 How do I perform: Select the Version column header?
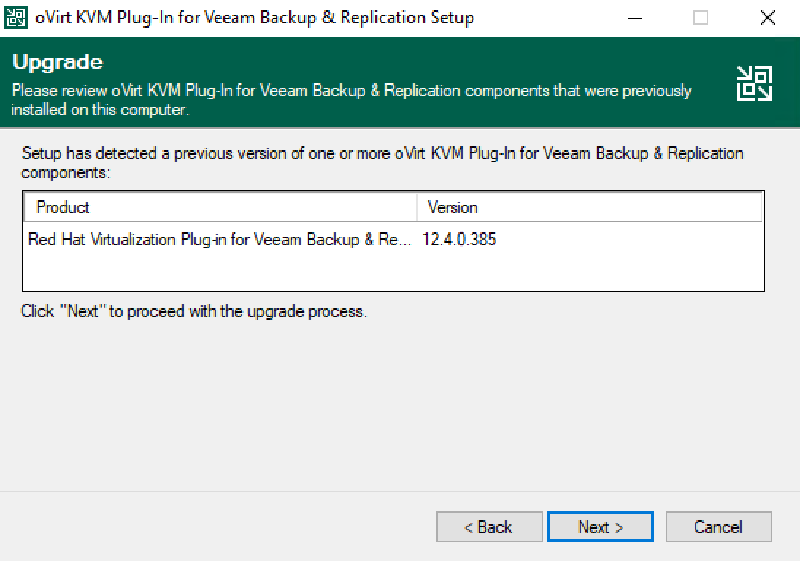coord(590,207)
